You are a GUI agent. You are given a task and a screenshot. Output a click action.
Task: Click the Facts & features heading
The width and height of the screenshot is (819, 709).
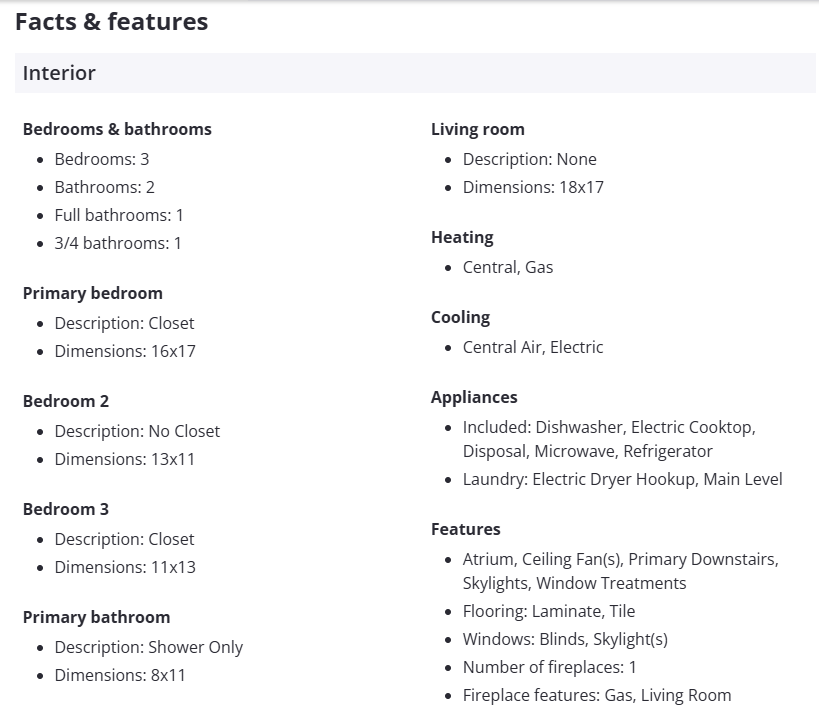pyautogui.click(x=111, y=21)
